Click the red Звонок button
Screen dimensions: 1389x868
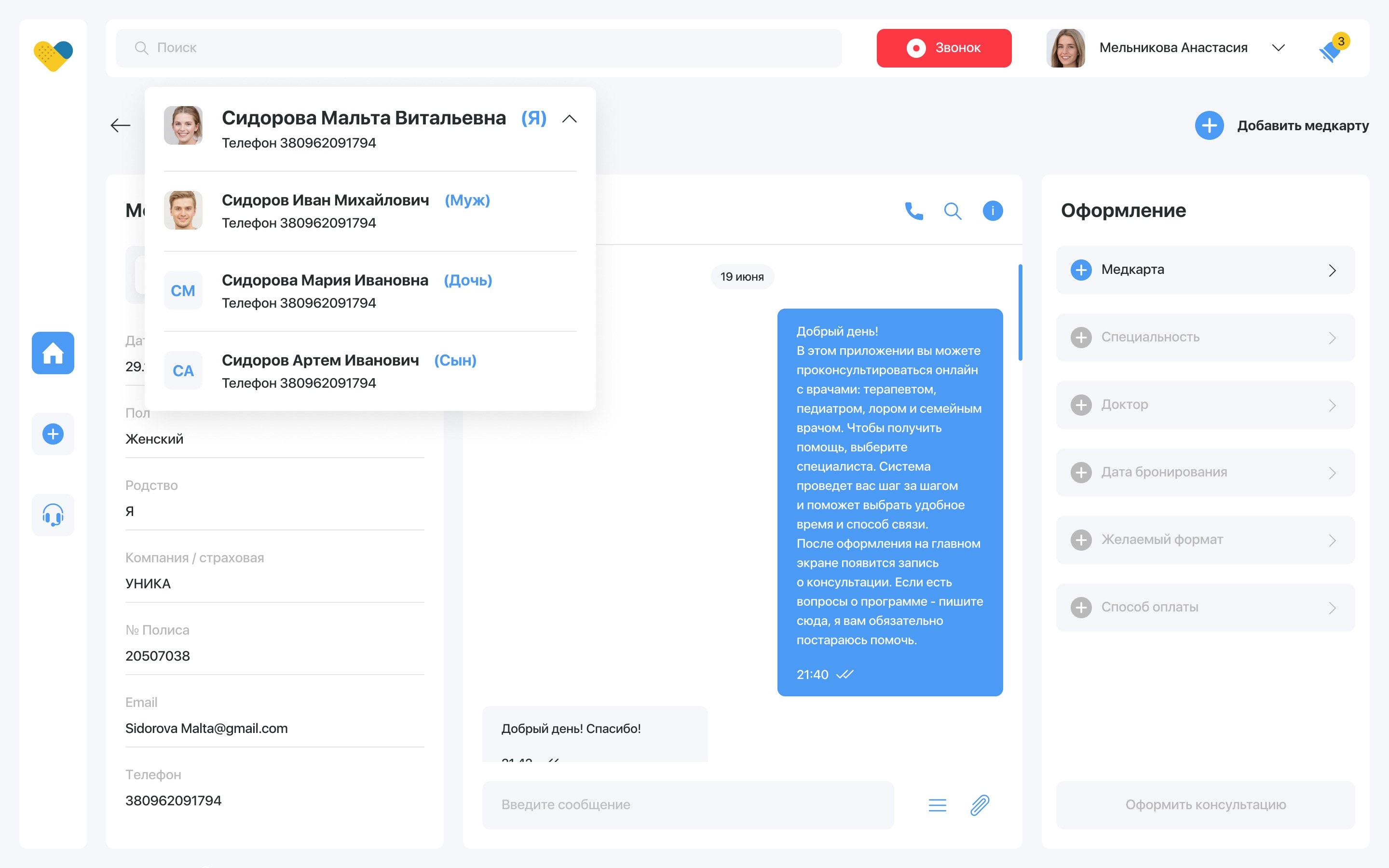943,48
